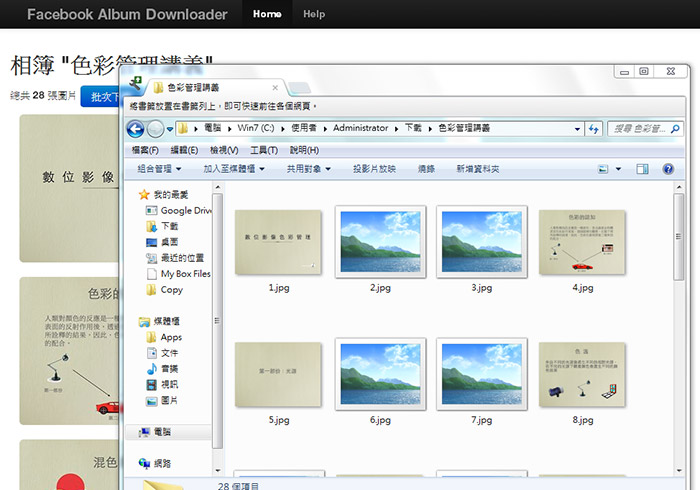
Task: Click the refresh icon beside address bar
Action: point(593,129)
